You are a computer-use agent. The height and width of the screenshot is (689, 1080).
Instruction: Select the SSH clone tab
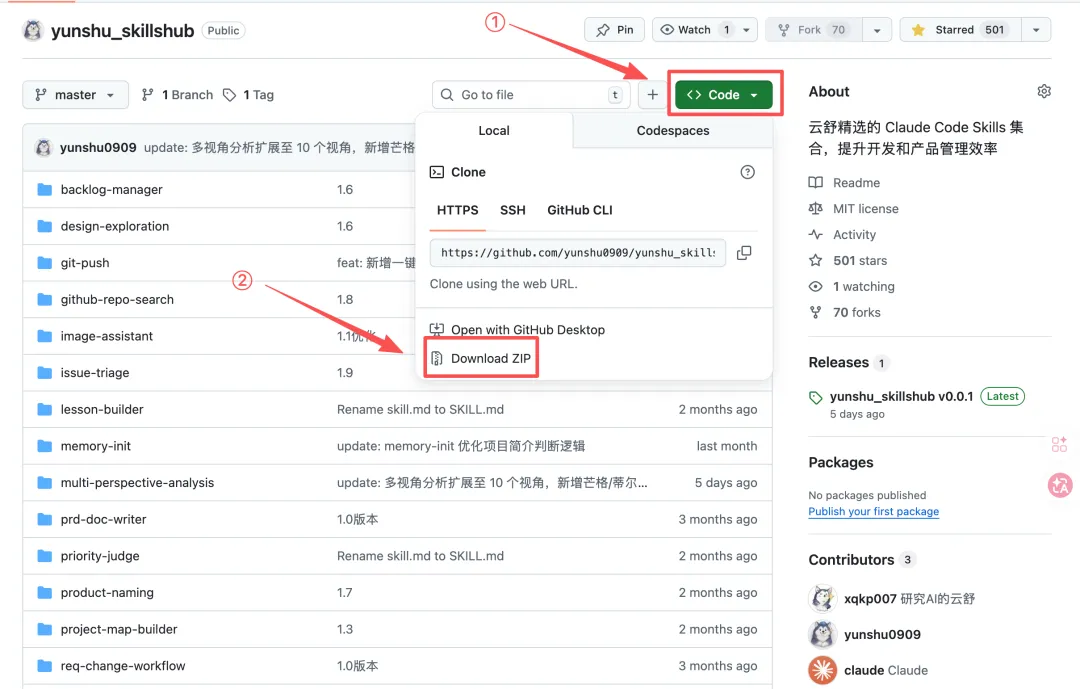[x=512, y=210]
